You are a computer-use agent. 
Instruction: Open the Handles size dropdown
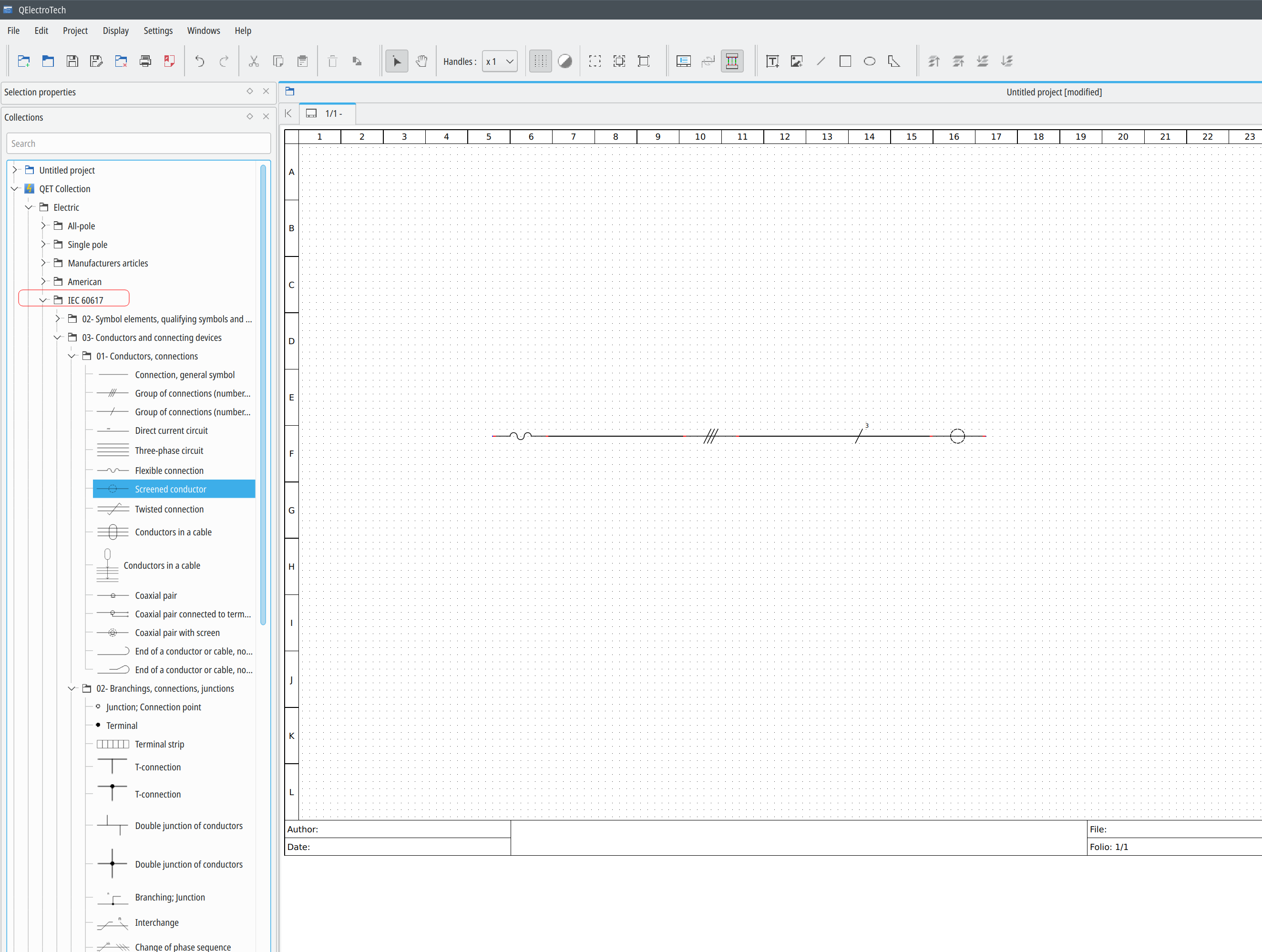coord(500,61)
